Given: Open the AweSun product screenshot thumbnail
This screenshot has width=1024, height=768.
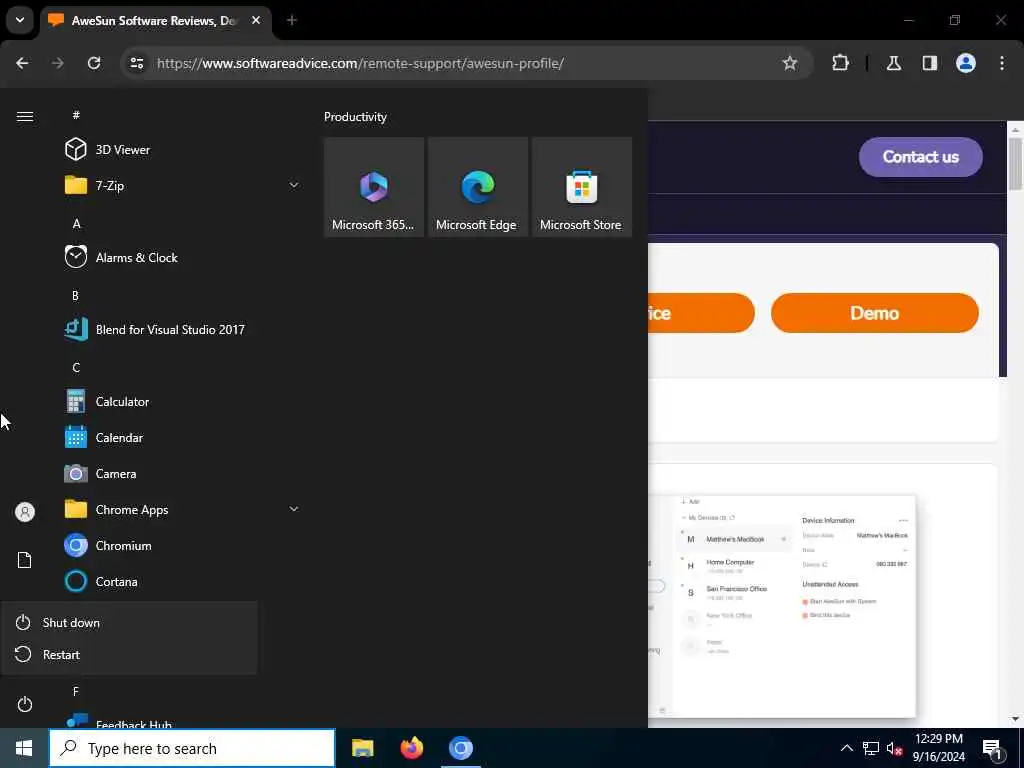Looking at the screenshot, I should pos(782,607).
